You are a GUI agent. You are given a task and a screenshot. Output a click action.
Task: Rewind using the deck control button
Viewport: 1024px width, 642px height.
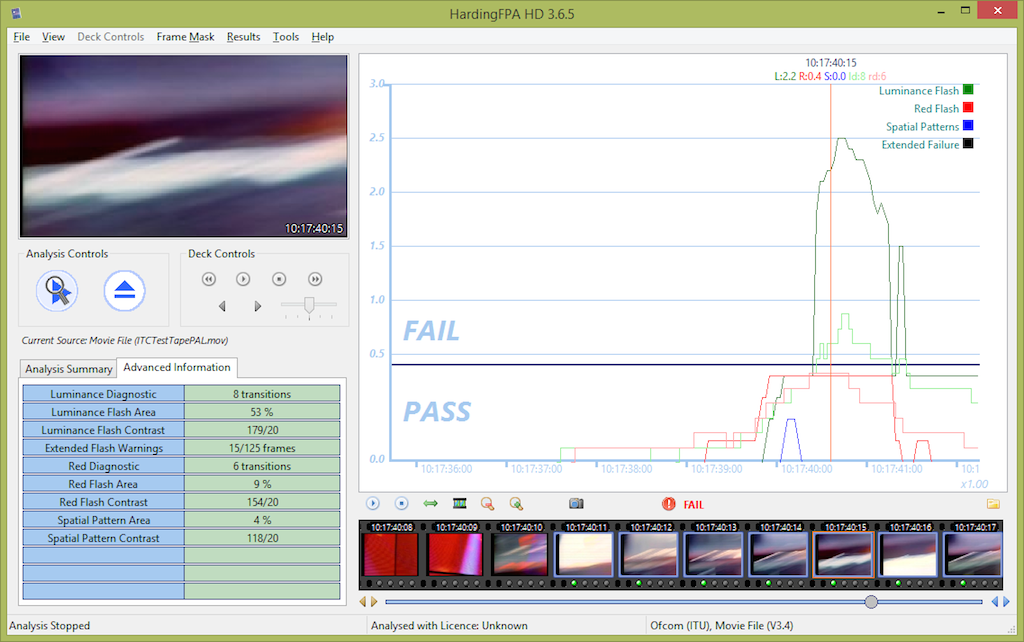[208, 279]
